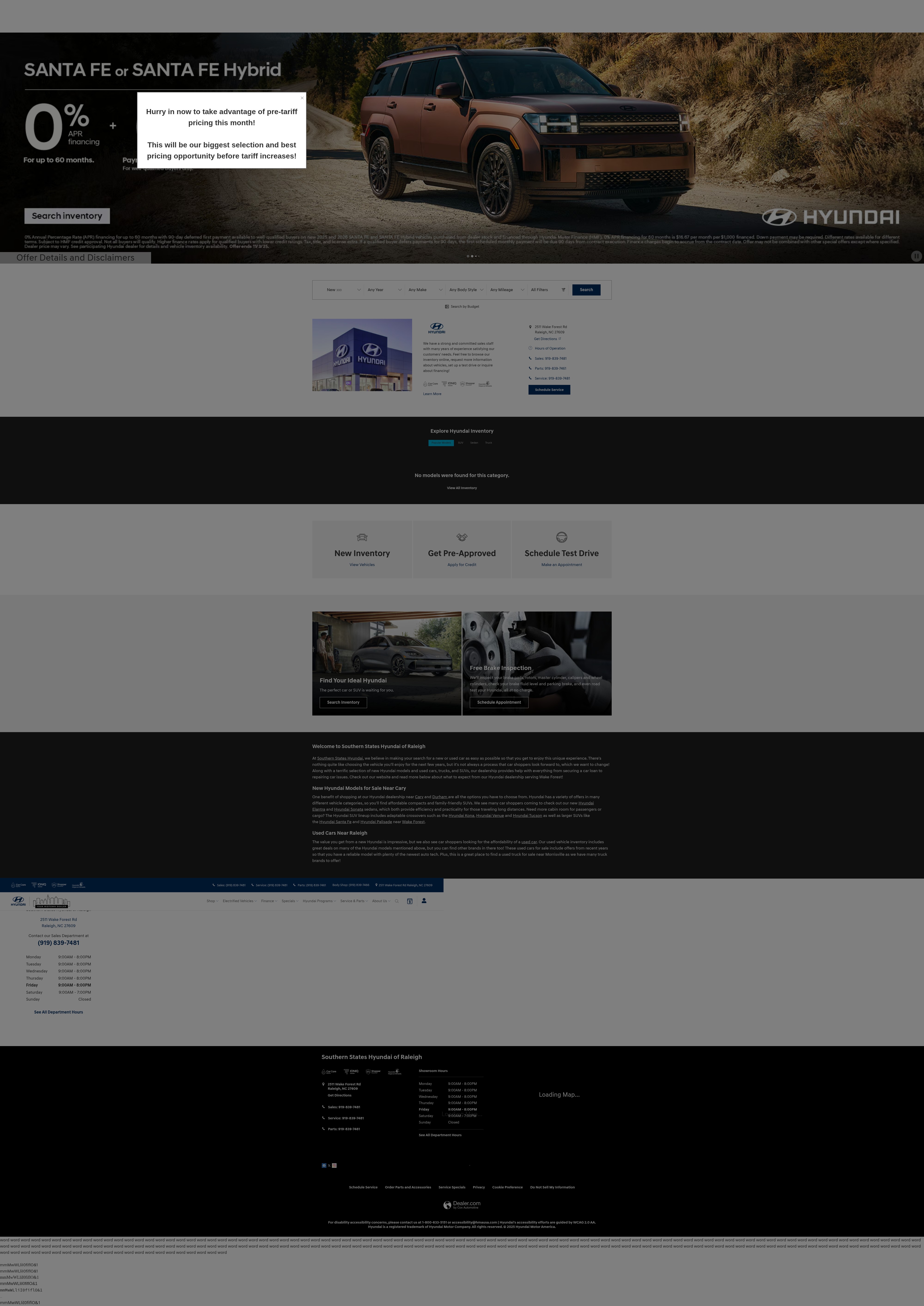Click the Hyundai logo in dealer info card
The width and height of the screenshot is (924, 1306).
437,328
